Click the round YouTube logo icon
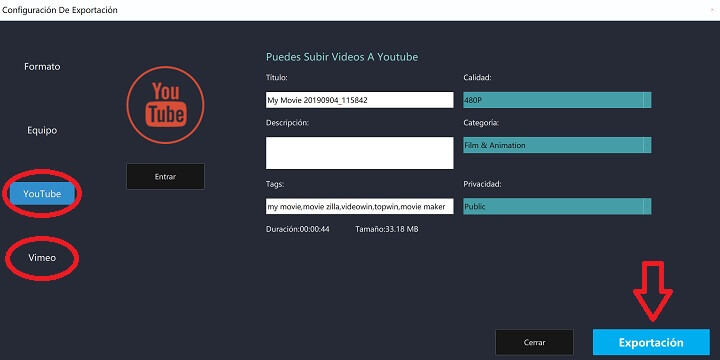The image size is (720, 360). tap(165, 105)
